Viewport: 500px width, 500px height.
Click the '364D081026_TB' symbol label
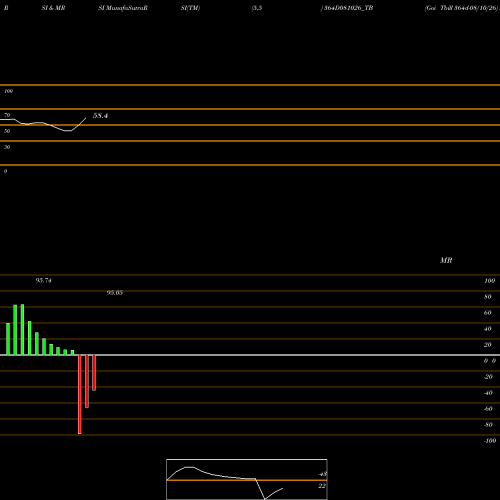347,8
